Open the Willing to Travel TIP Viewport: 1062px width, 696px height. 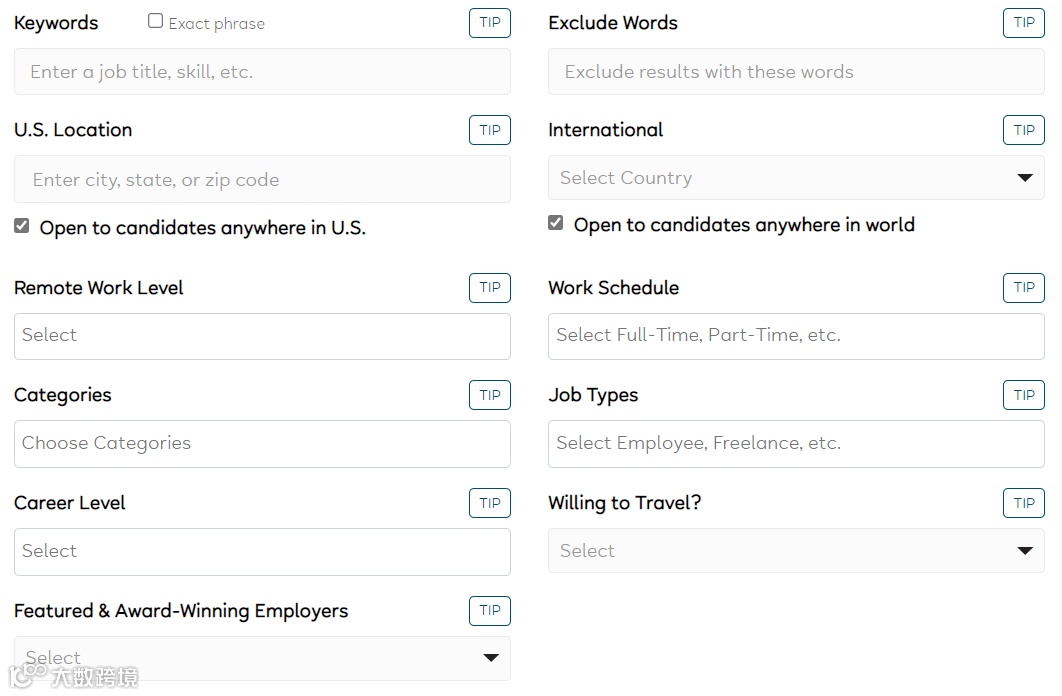(1023, 503)
